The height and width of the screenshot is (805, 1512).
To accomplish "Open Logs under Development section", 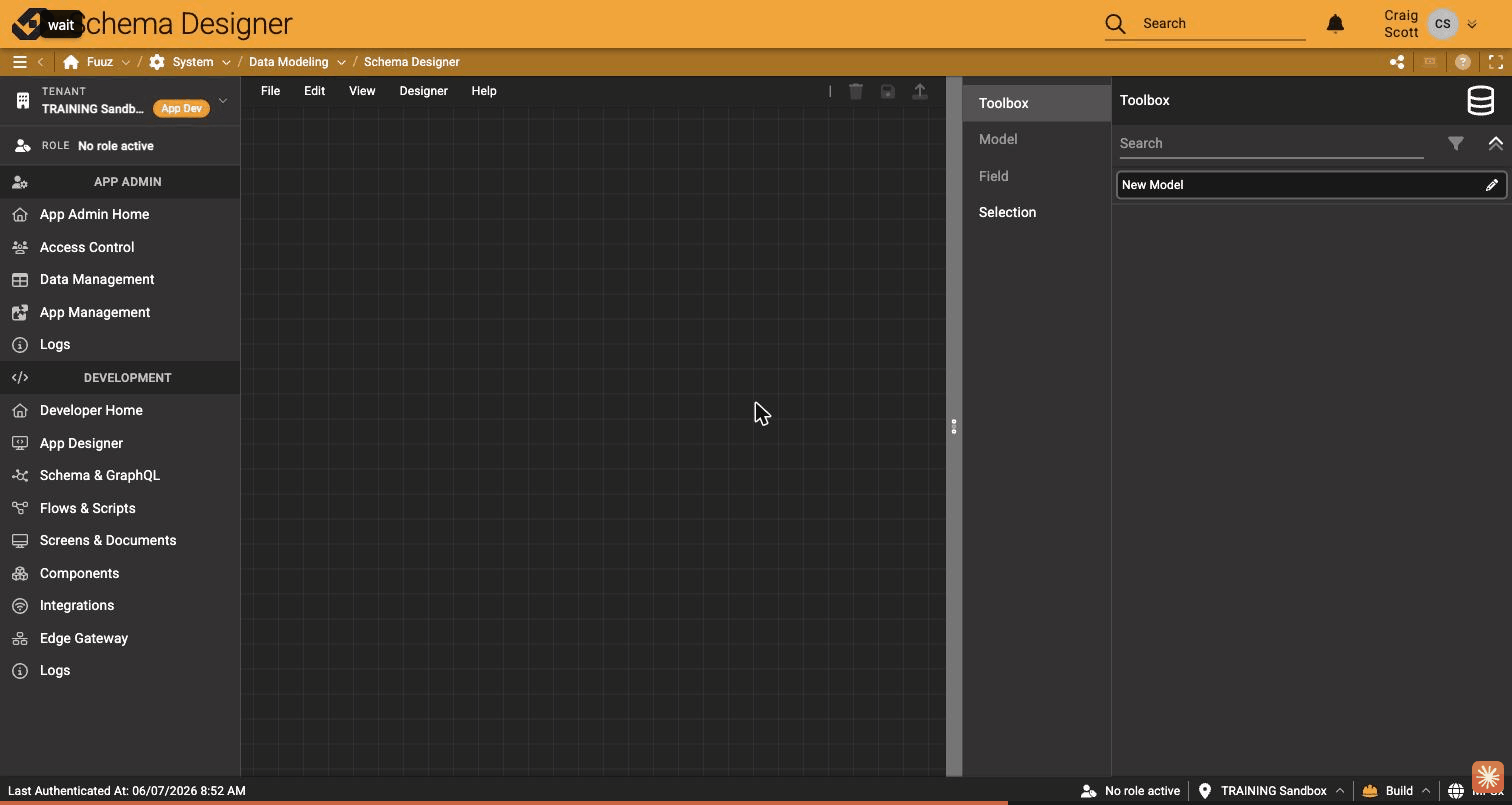I will (120, 670).
